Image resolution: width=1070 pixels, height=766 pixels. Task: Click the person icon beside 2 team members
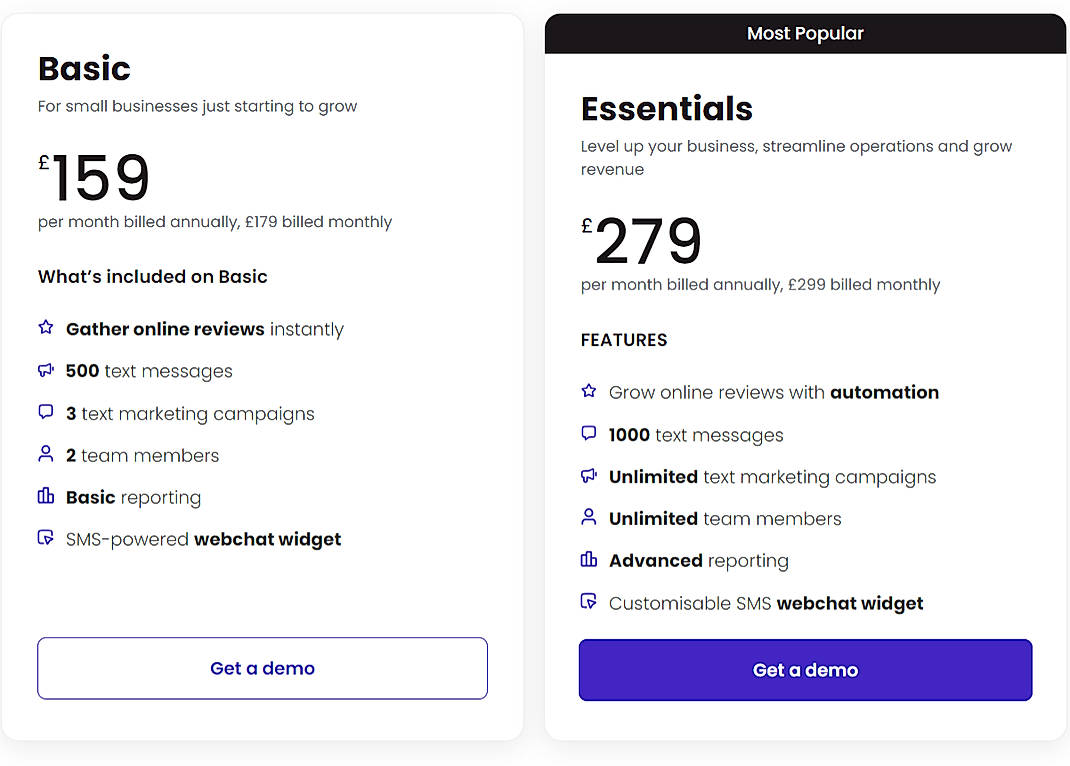point(45,454)
